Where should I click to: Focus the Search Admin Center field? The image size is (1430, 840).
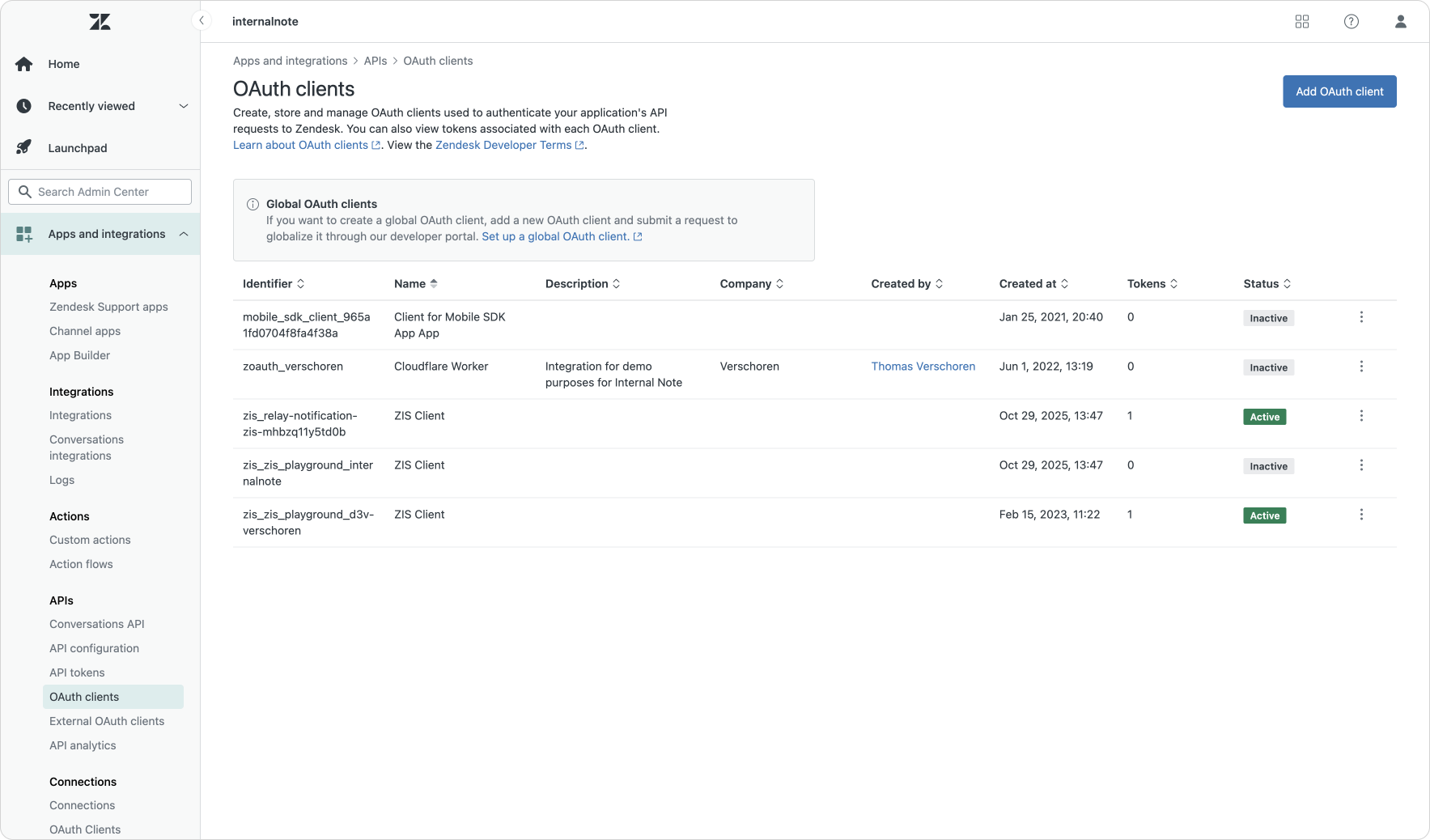tap(100, 192)
